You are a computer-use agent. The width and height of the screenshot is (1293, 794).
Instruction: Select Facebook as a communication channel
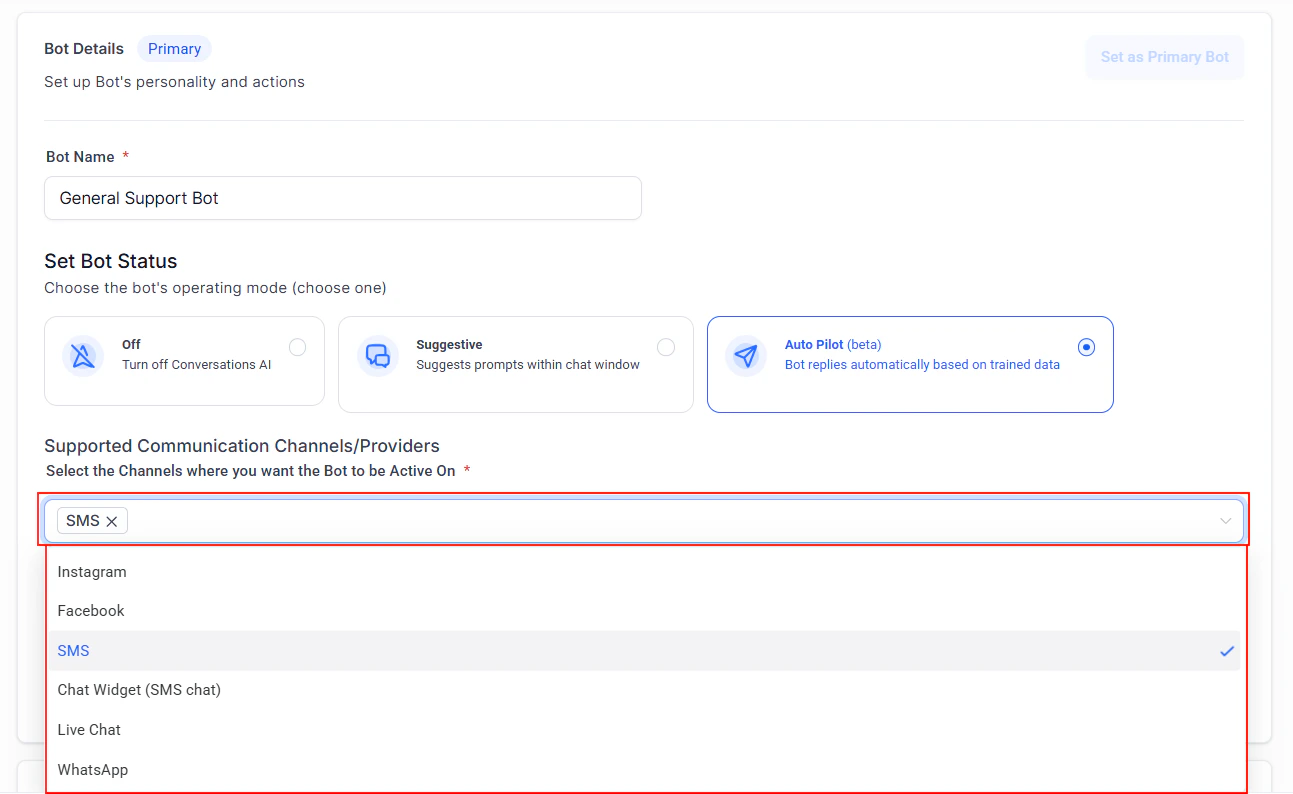pos(90,610)
